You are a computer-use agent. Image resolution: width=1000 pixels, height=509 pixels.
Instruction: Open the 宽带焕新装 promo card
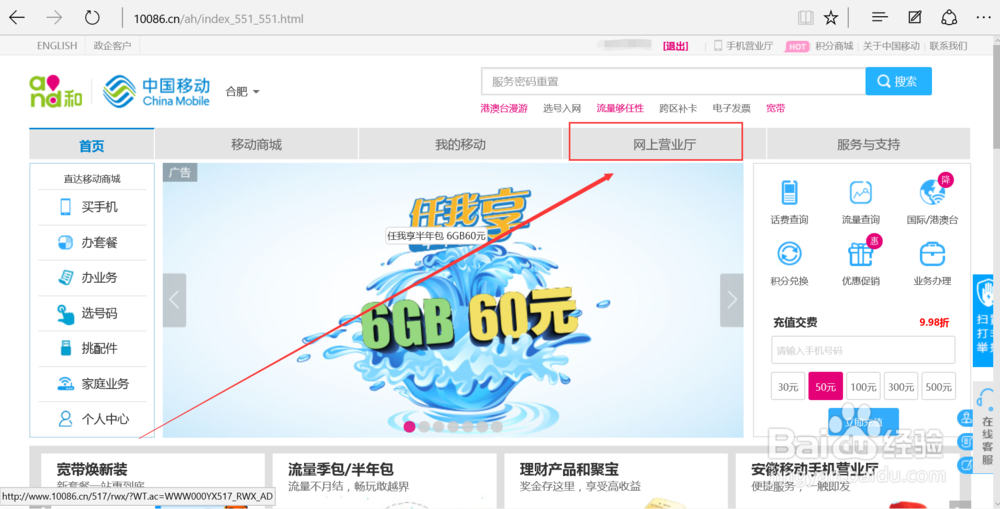153,481
